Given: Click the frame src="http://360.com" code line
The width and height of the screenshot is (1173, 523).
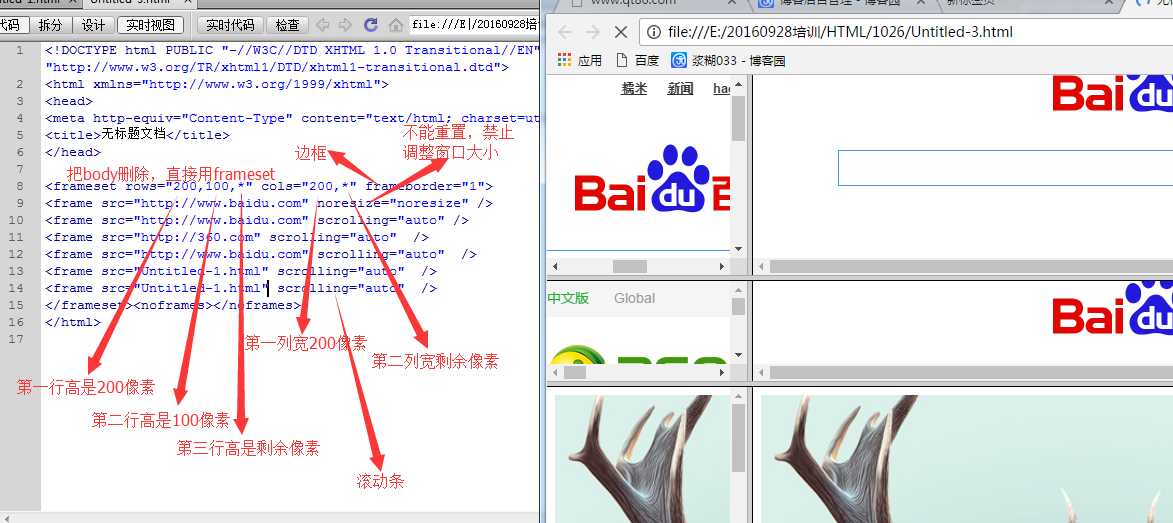Looking at the screenshot, I should [237, 237].
